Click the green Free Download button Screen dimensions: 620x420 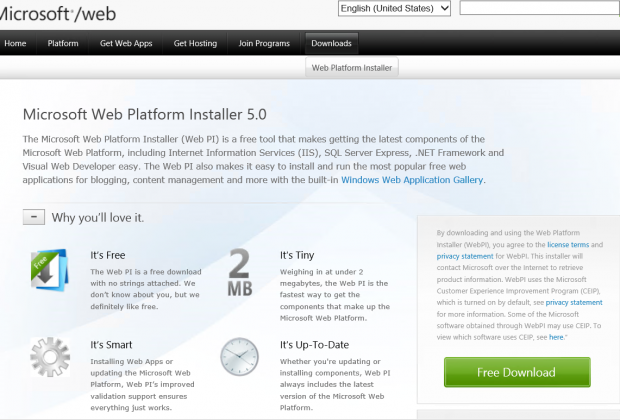pos(517,372)
